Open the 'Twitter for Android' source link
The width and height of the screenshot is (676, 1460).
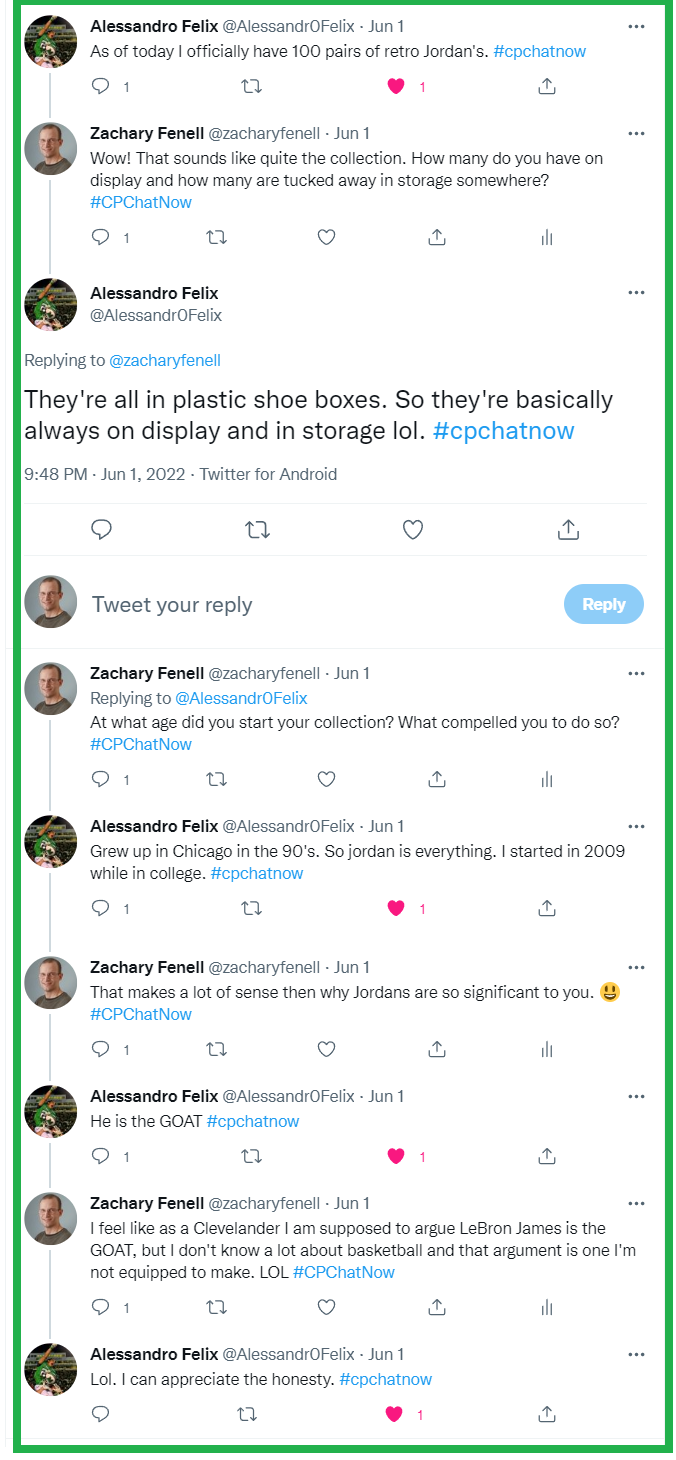click(268, 474)
